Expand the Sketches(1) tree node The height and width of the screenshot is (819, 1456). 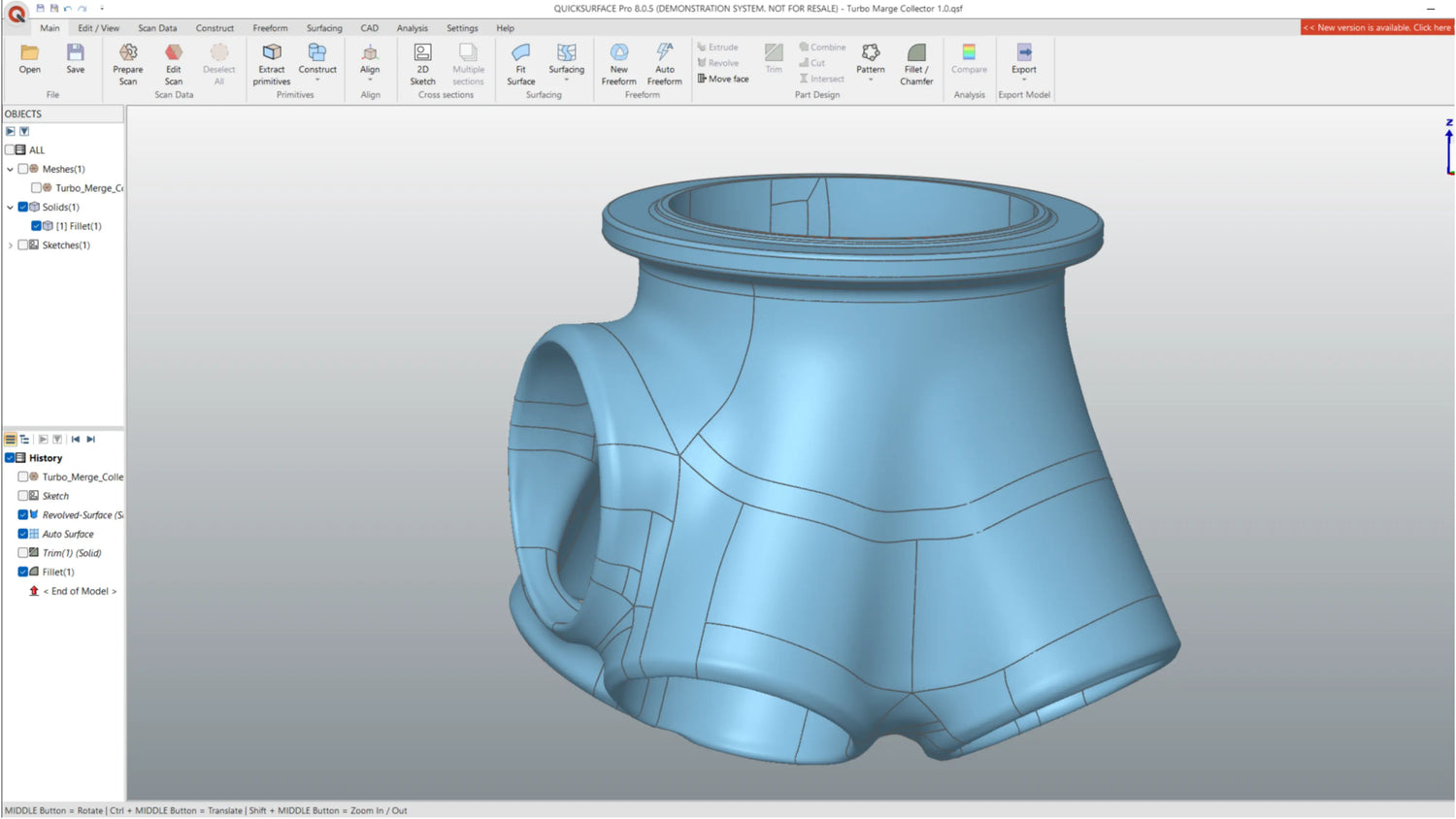[11, 246]
